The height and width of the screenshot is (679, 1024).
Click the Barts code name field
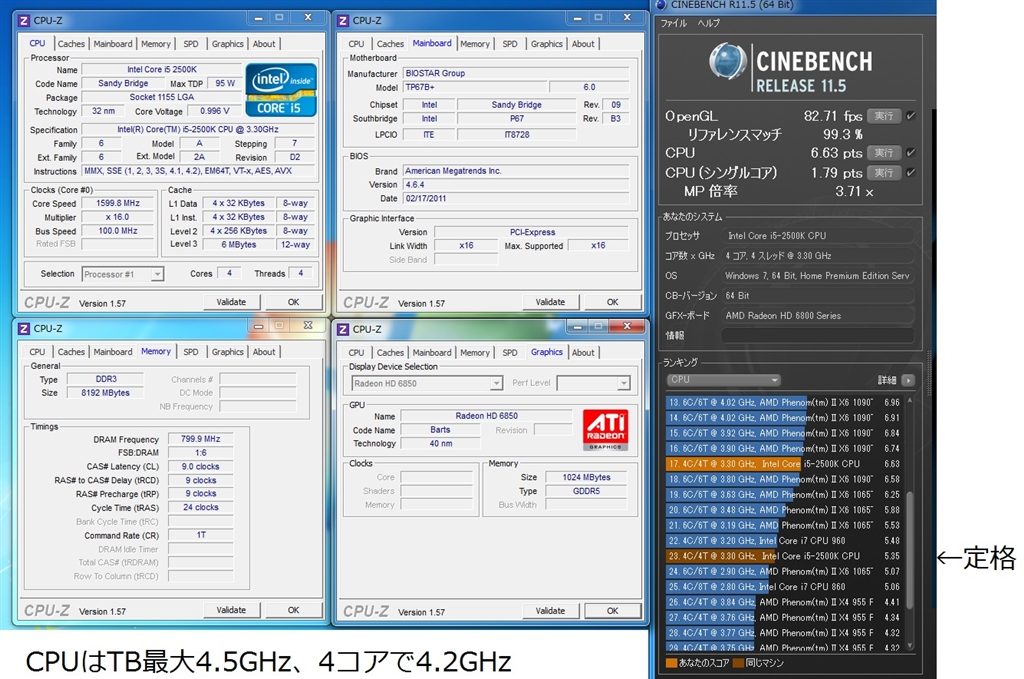(440, 430)
